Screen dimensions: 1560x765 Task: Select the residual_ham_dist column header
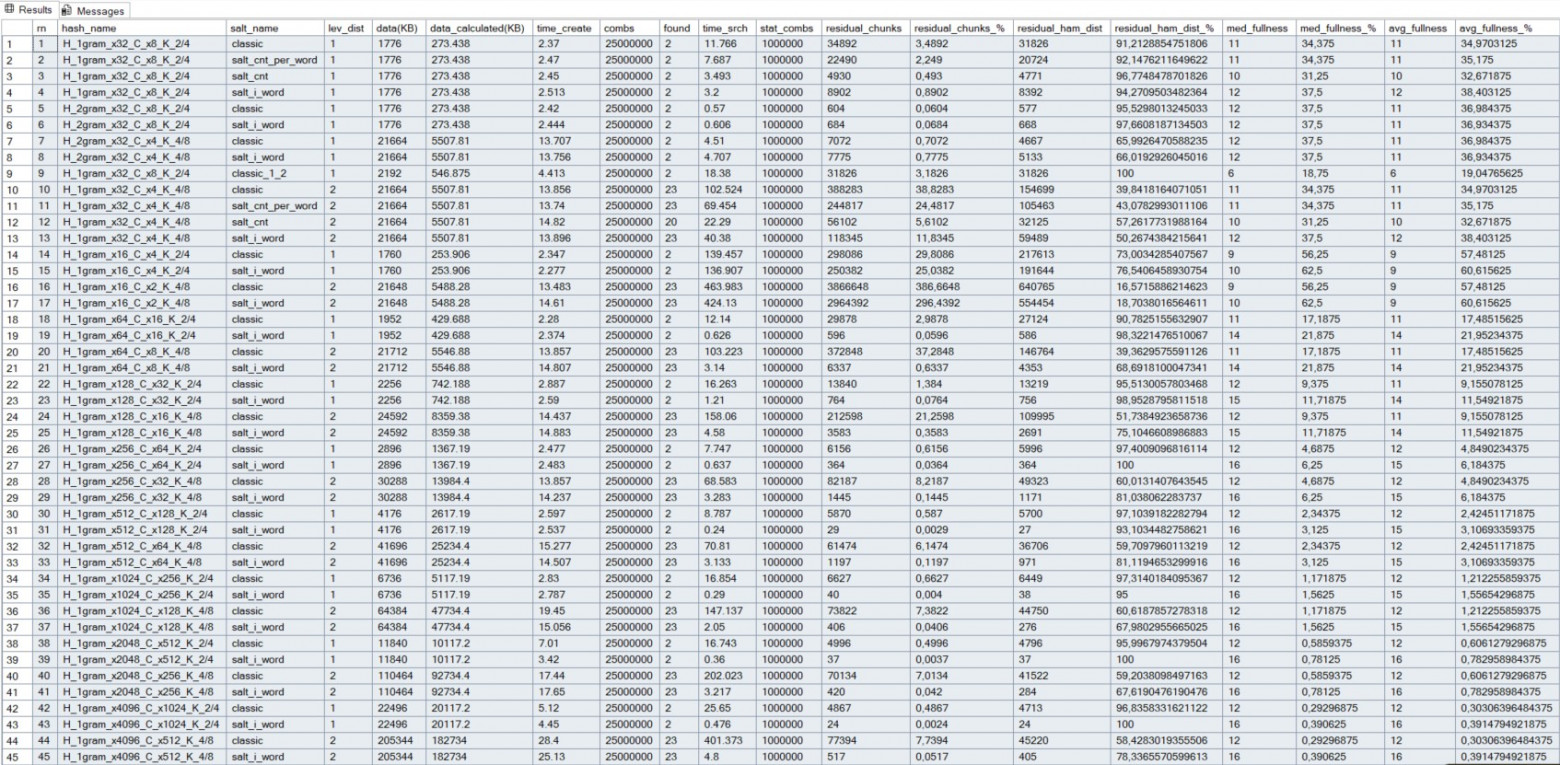pos(1060,28)
